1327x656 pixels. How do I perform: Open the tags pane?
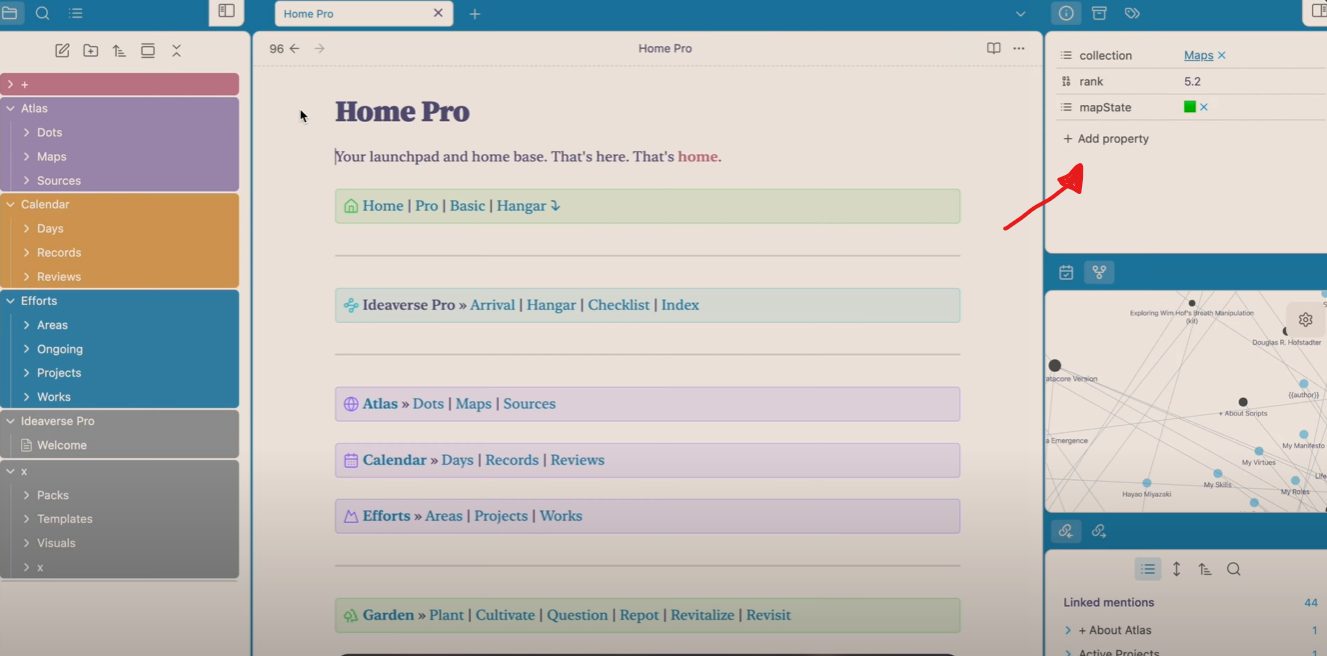(1133, 13)
